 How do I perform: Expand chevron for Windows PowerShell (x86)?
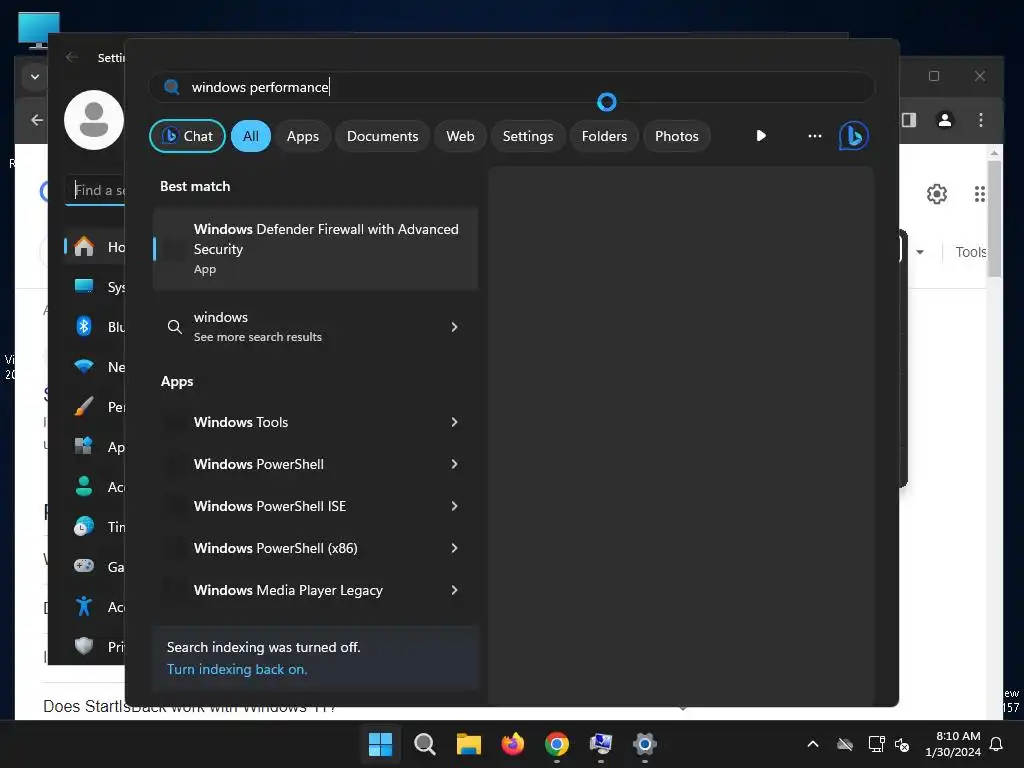tap(455, 548)
